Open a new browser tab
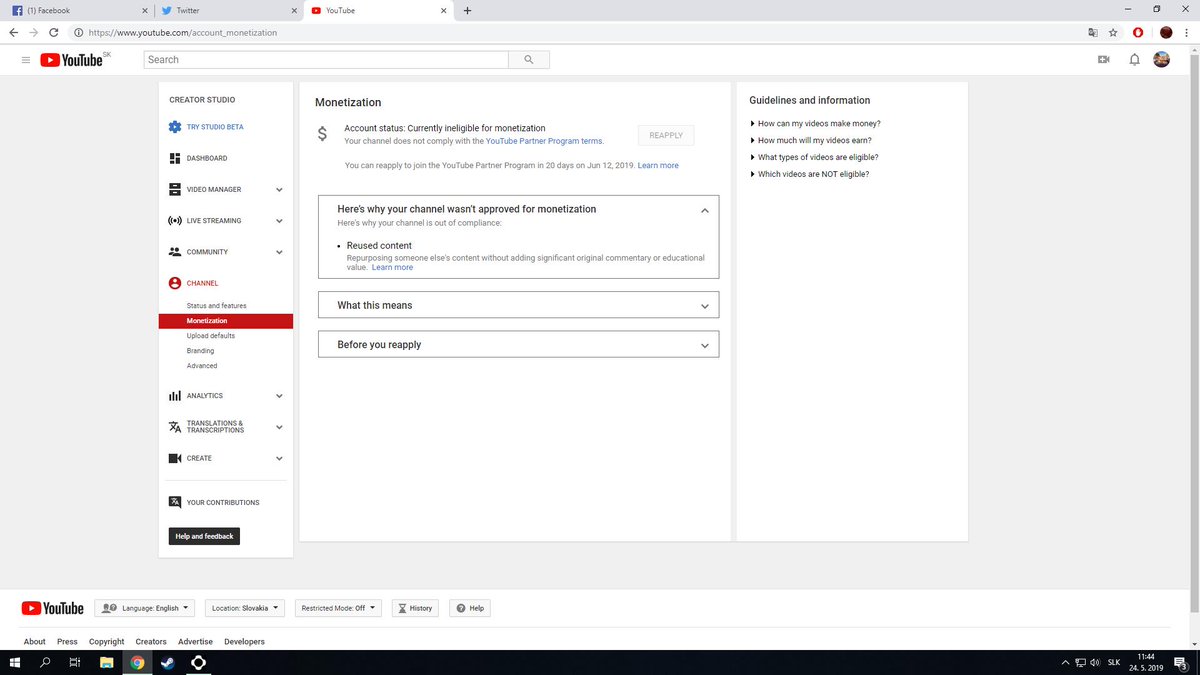This screenshot has height=675, width=1200. click(x=467, y=10)
